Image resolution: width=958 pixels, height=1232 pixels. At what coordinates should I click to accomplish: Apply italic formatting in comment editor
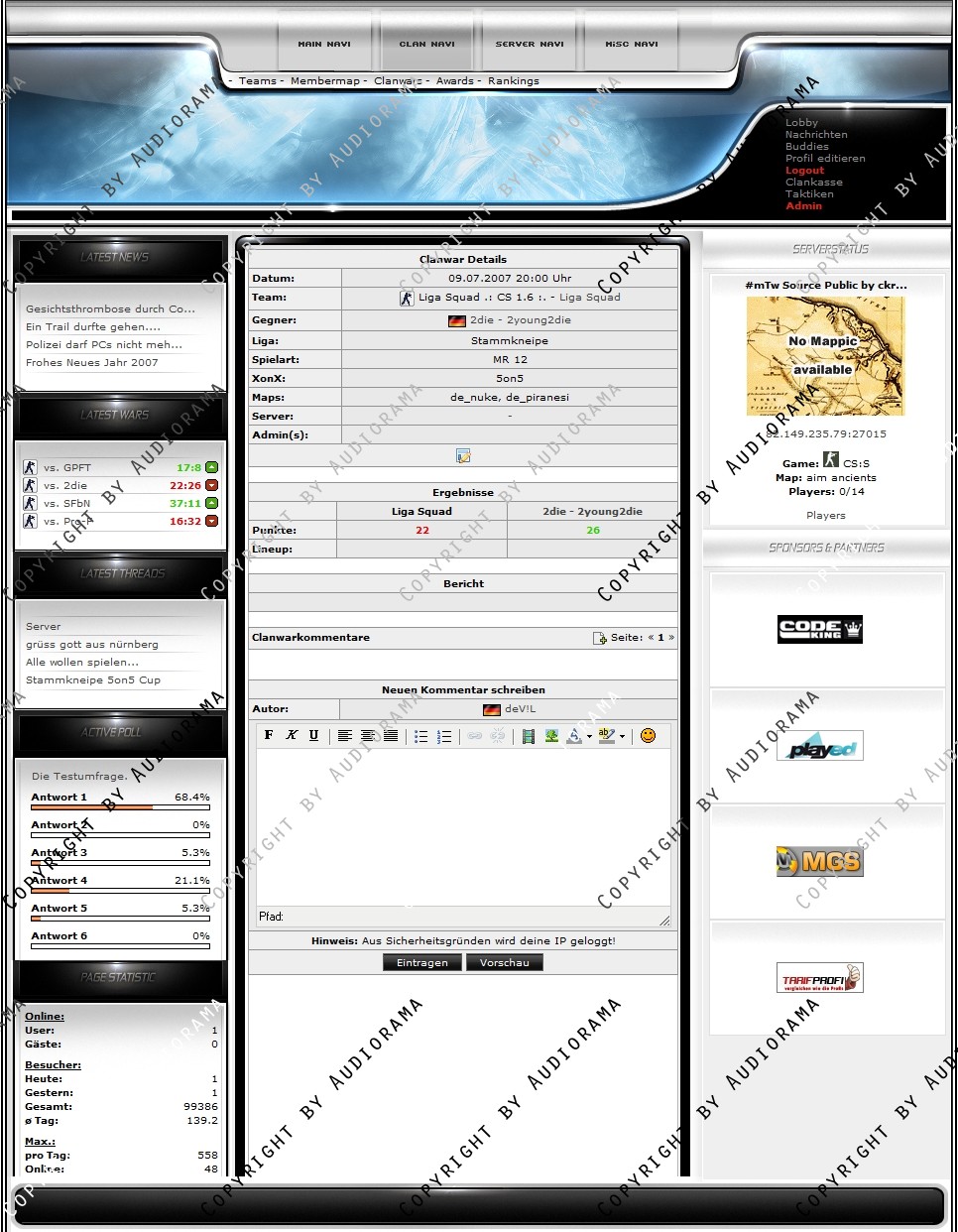[292, 735]
